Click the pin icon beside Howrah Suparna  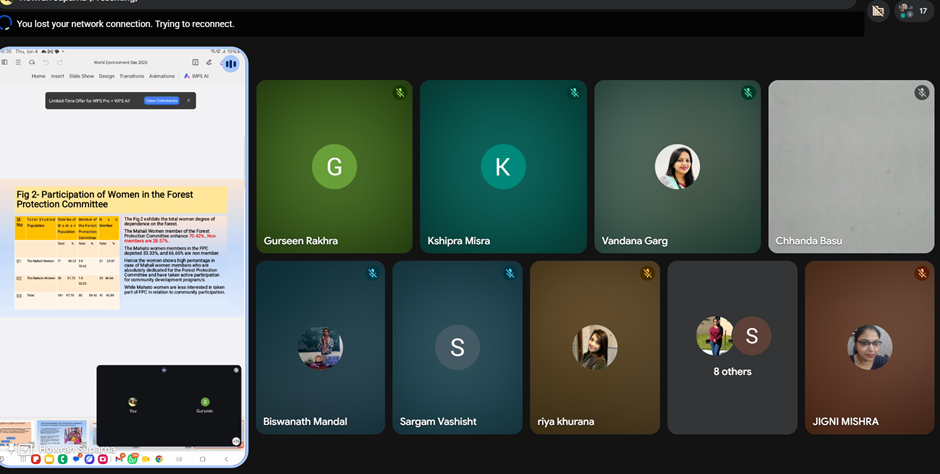(x=11, y=449)
